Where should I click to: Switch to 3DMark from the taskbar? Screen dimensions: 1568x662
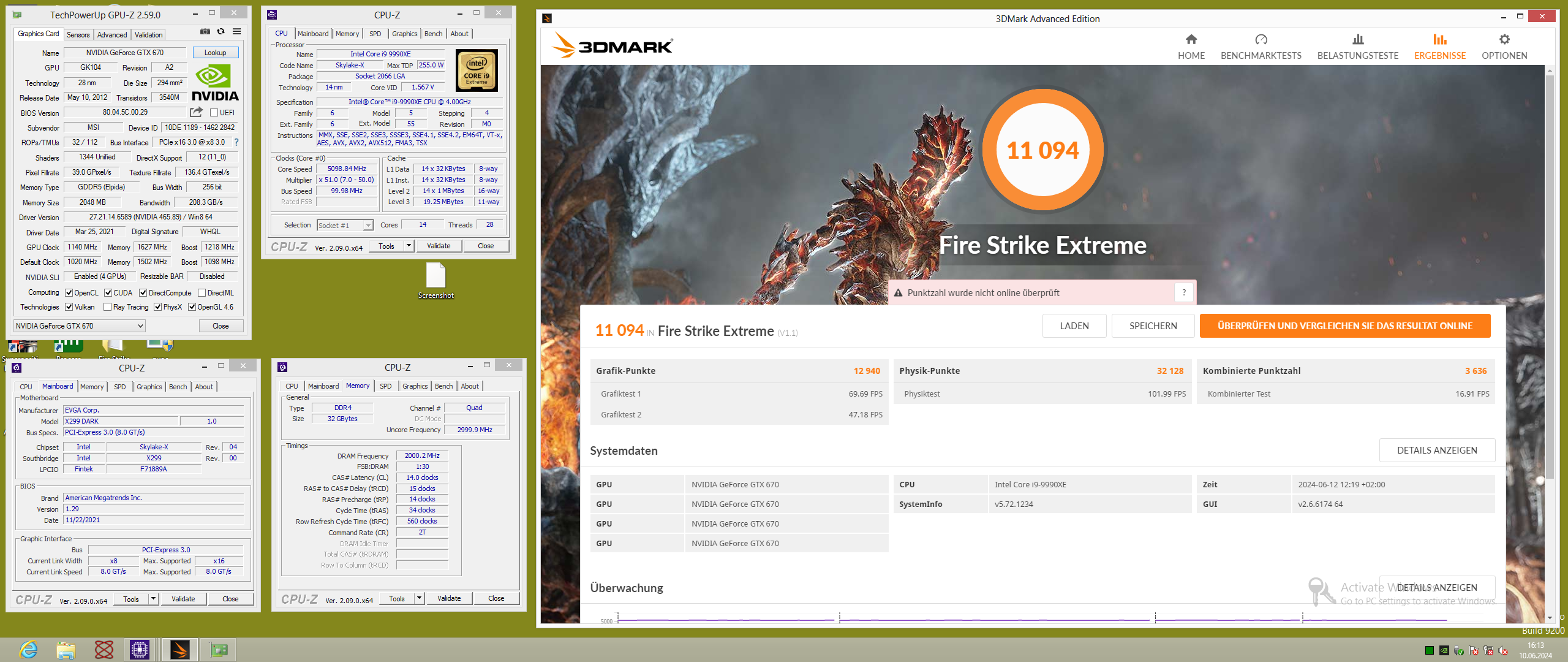tap(179, 649)
